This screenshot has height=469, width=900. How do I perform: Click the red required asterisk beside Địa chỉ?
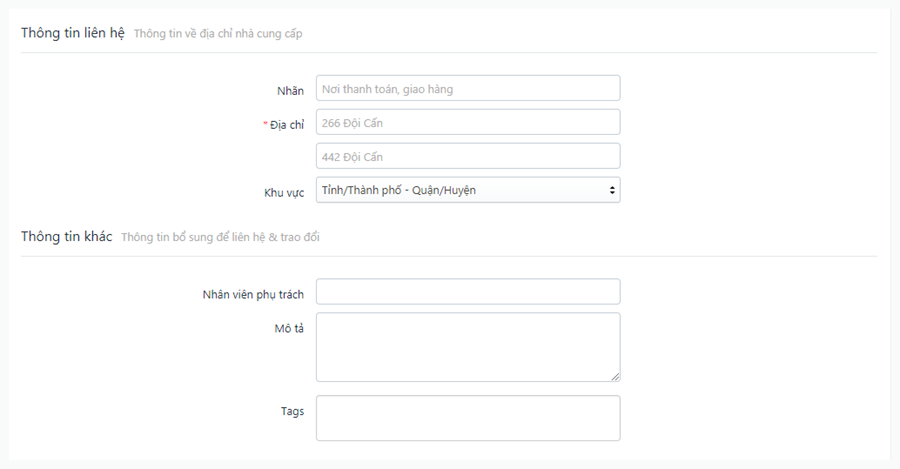tap(265, 123)
